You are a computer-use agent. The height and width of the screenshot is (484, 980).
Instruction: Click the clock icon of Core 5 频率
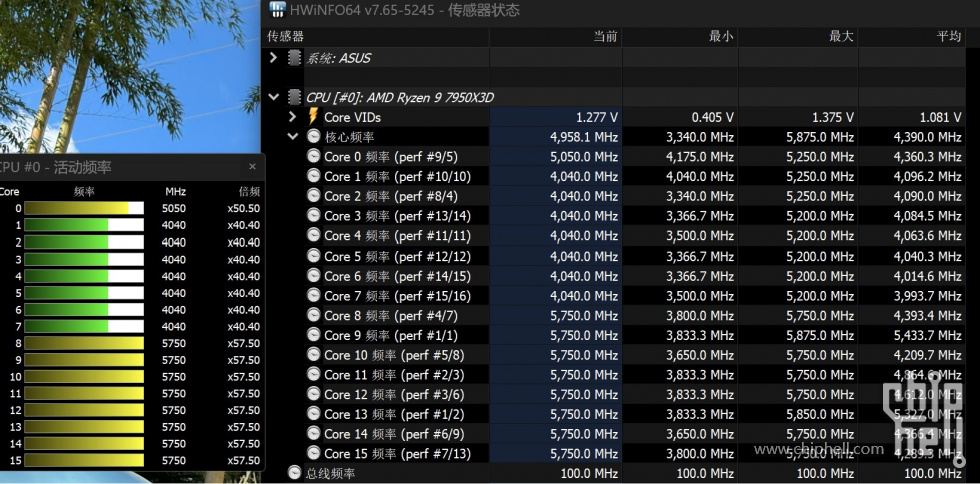click(x=313, y=256)
